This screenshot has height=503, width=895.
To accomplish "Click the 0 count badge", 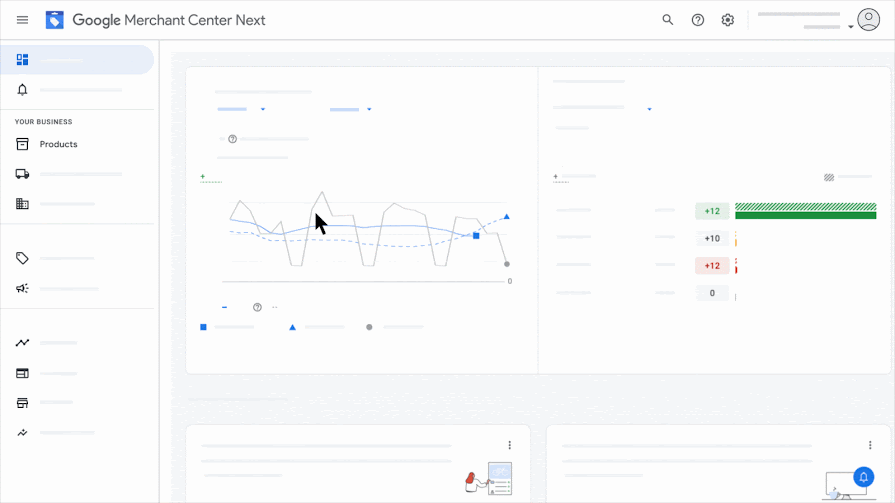I will 712,293.
